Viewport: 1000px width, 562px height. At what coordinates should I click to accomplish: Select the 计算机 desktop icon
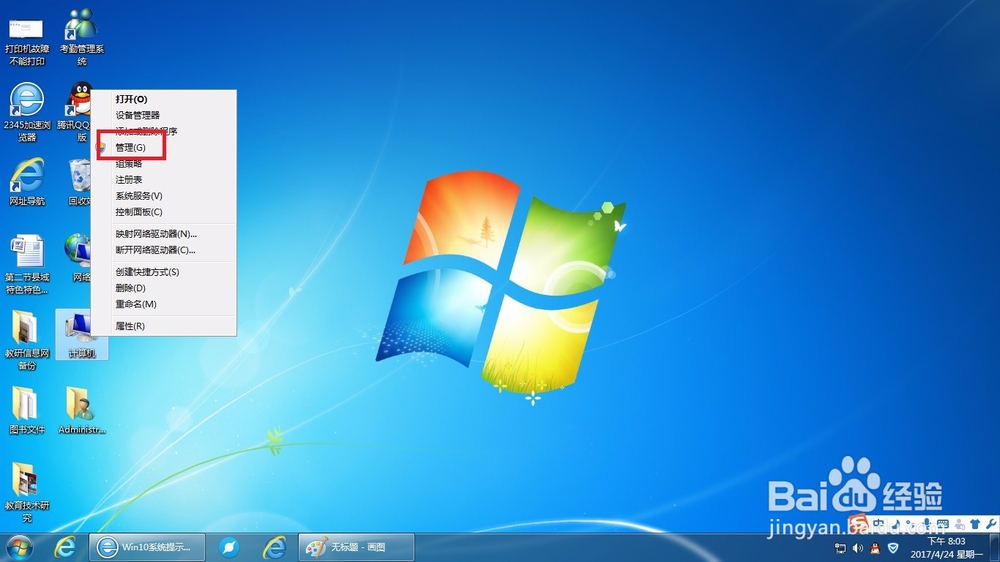coord(81,335)
